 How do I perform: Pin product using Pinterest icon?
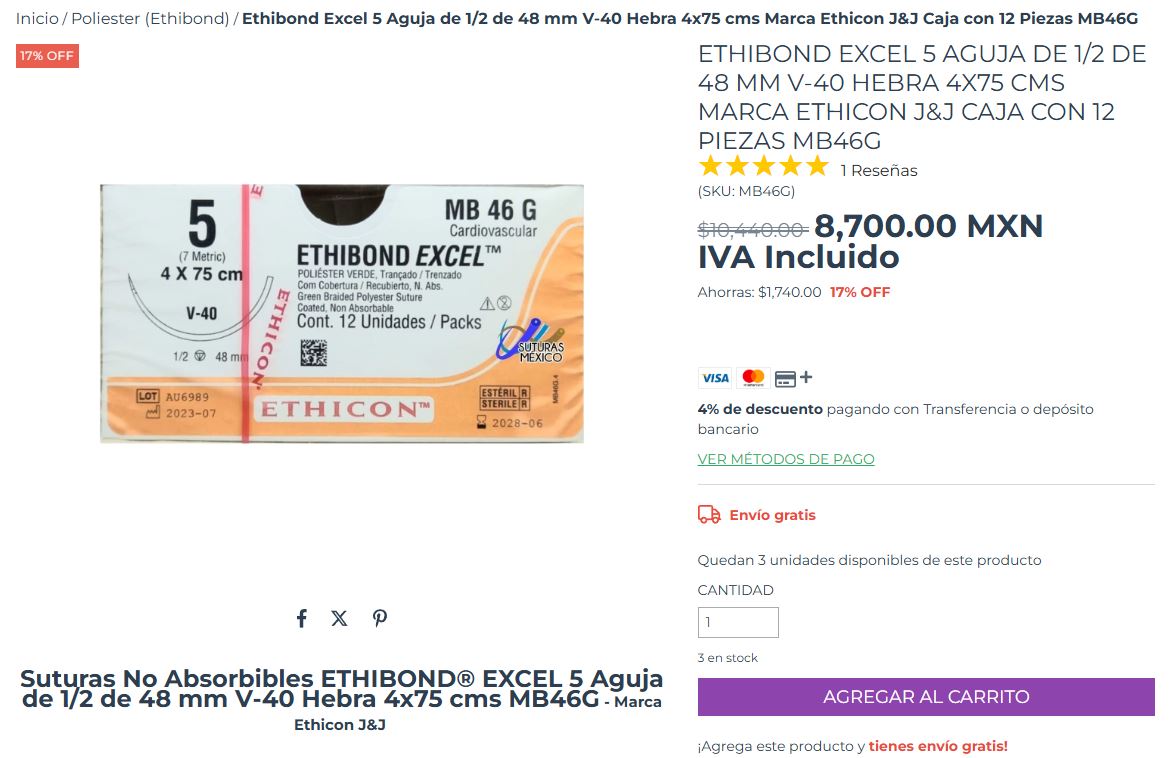pos(380,618)
